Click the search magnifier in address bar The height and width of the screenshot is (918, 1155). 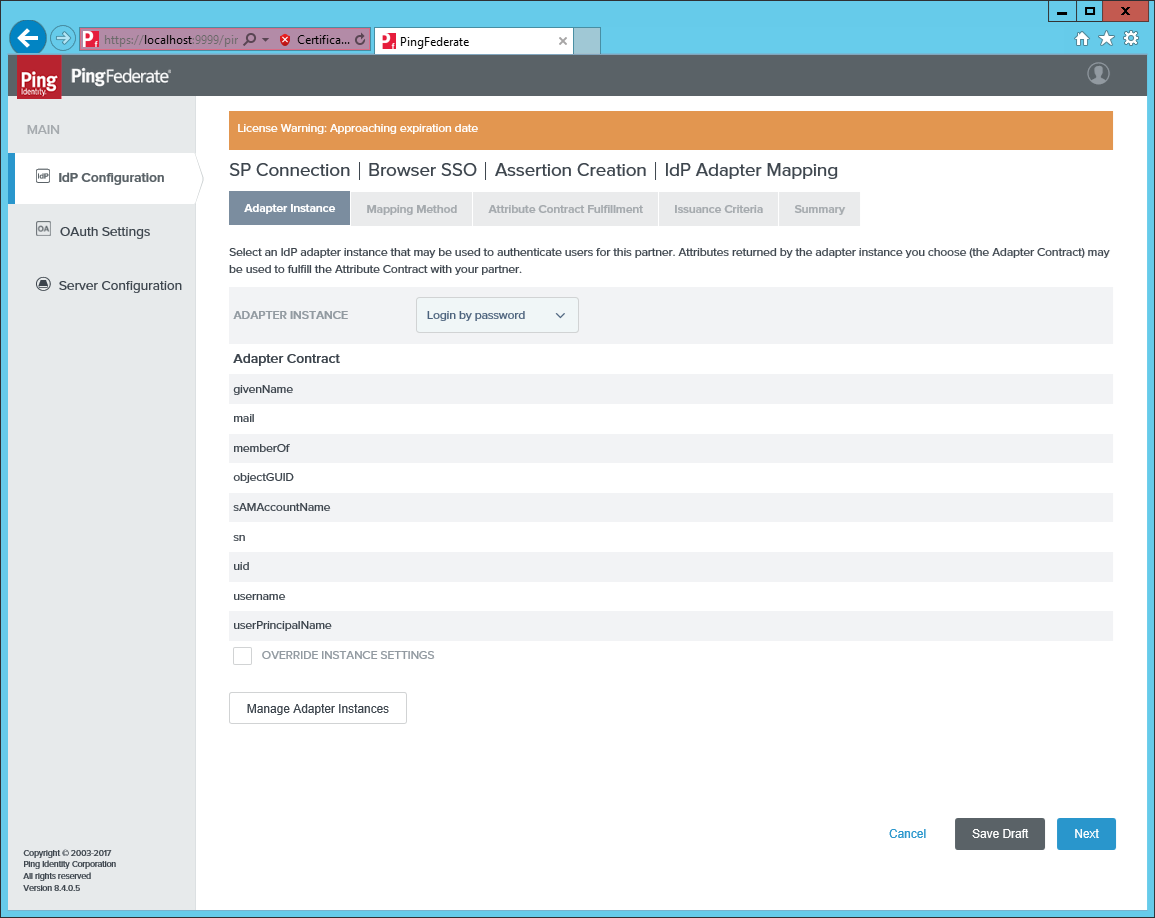pyautogui.click(x=250, y=39)
